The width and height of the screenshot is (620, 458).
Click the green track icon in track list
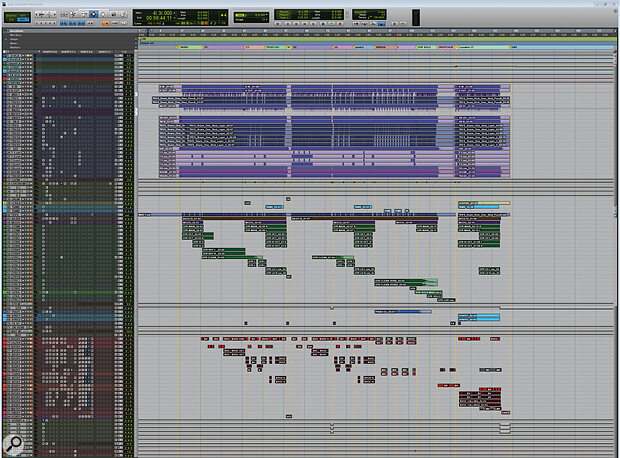(x=5, y=67)
